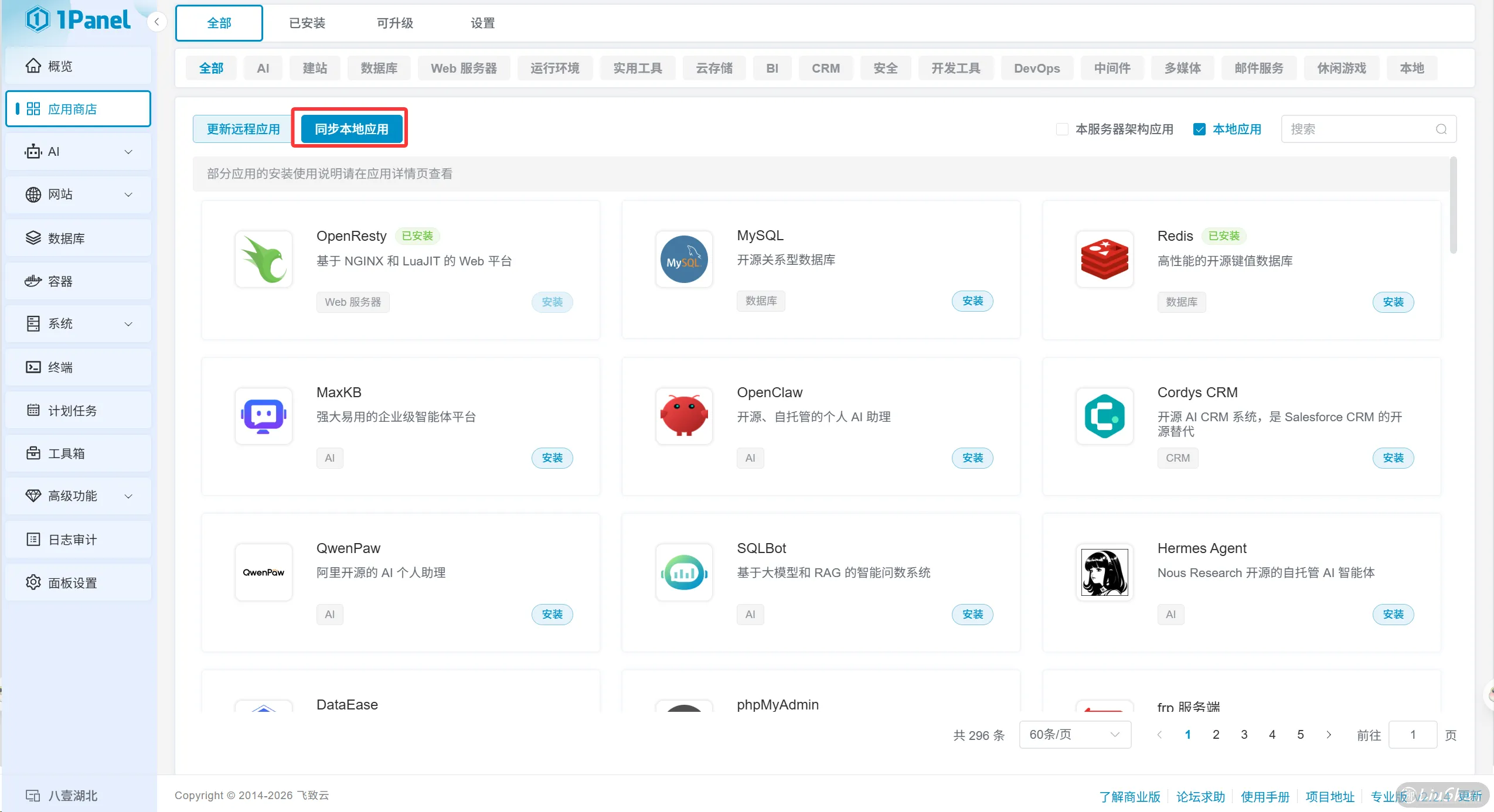
Task: Expand the AI sidebar submenu chevron
Action: click(x=128, y=152)
